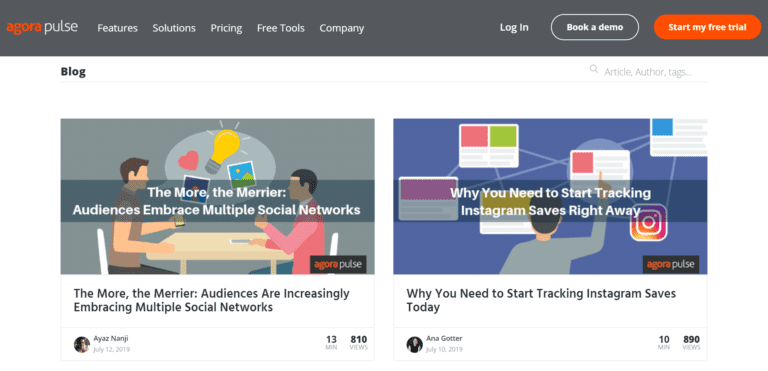The width and height of the screenshot is (768, 371).
Task: Open the Instagram Saves article thumbnail
Action: click(550, 196)
